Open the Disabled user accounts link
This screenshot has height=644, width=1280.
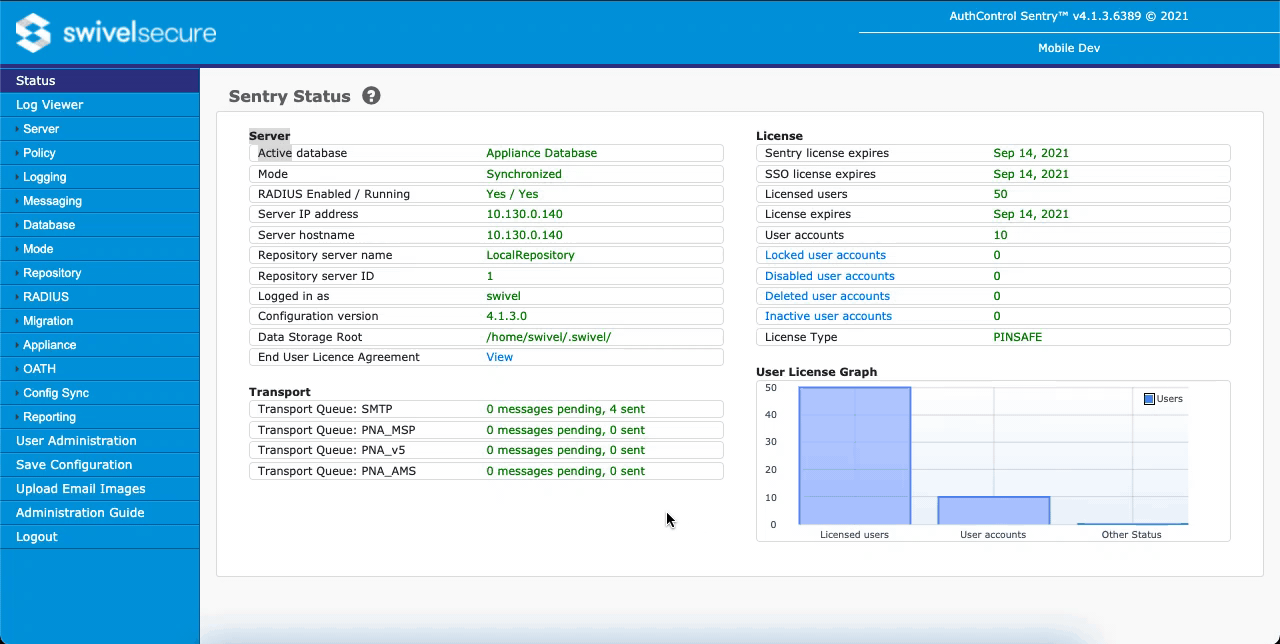[829, 276]
